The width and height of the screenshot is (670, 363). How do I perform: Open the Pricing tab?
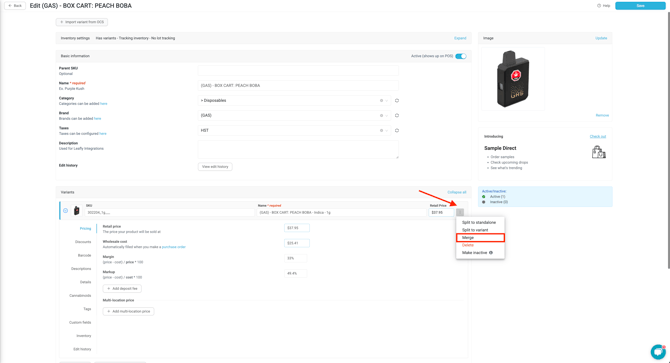coord(85,228)
